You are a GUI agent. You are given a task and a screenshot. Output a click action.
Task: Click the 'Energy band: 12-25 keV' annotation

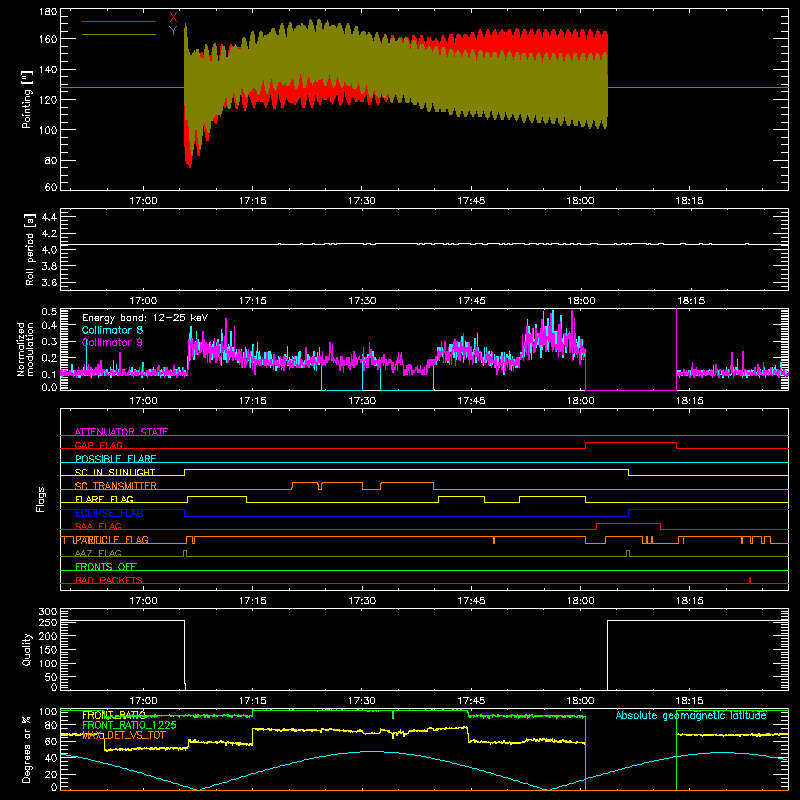tap(145, 318)
